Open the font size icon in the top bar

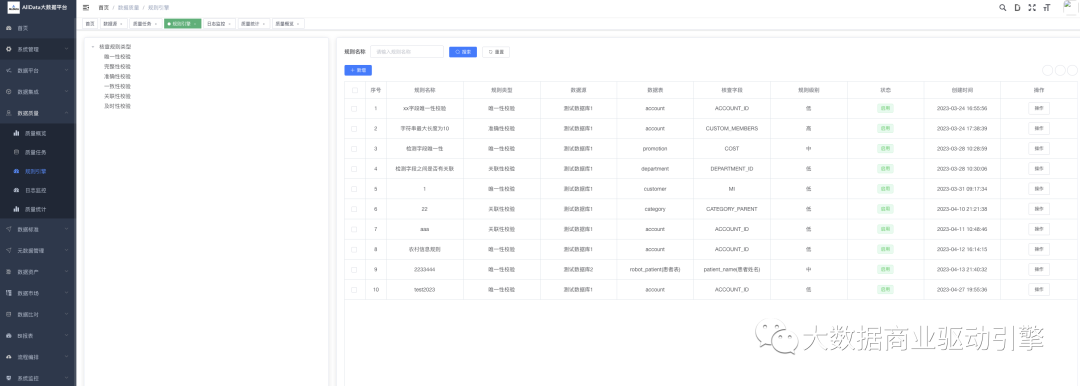(x=1047, y=8)
